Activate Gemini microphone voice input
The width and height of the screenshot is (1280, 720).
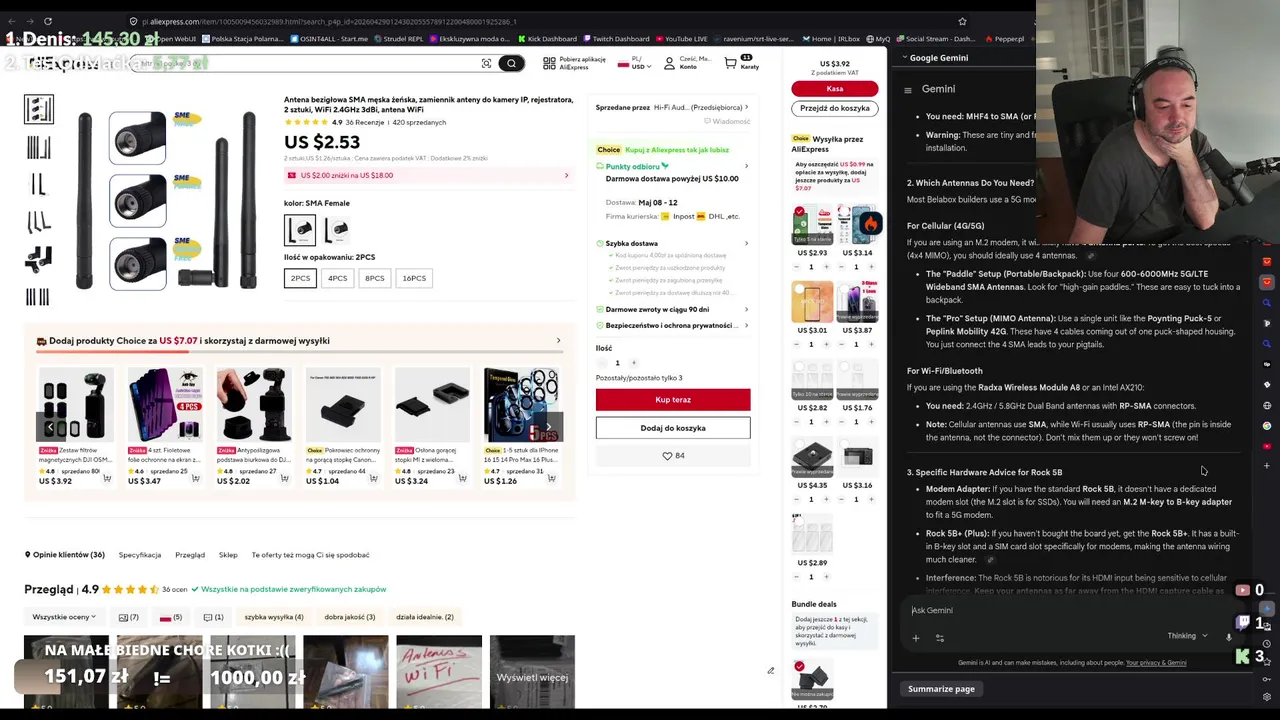1229,637
